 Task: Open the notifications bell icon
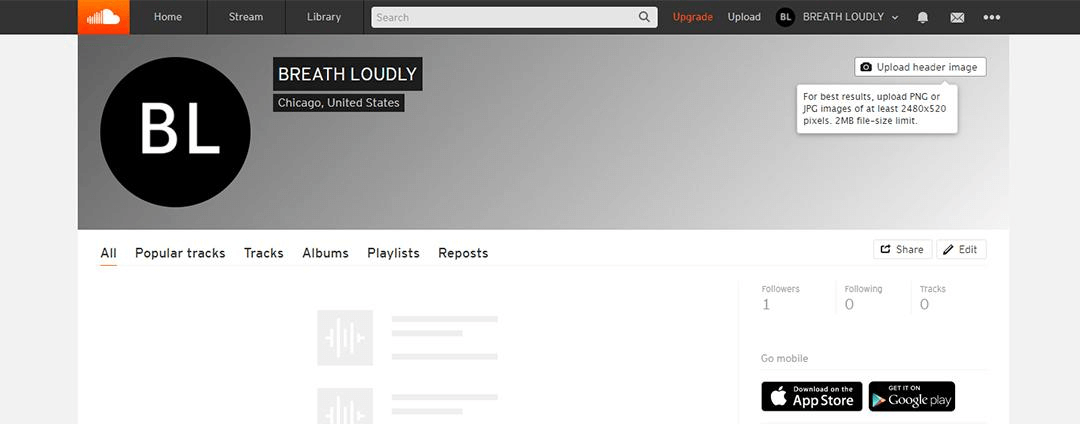tap(922, 17)
